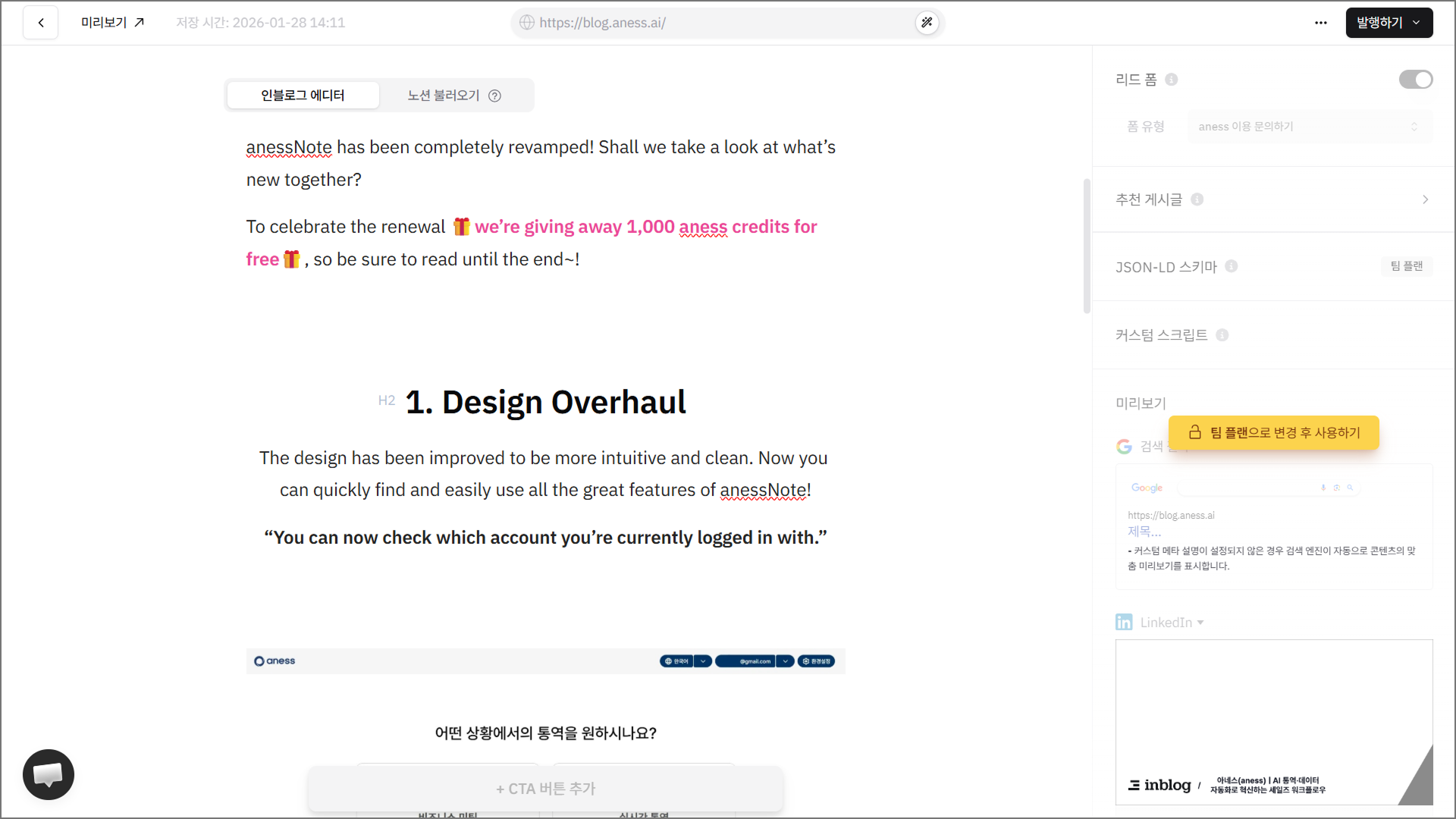
Task: Click info icon next to 리드 폼
Action: click(x=1171, y=80)
